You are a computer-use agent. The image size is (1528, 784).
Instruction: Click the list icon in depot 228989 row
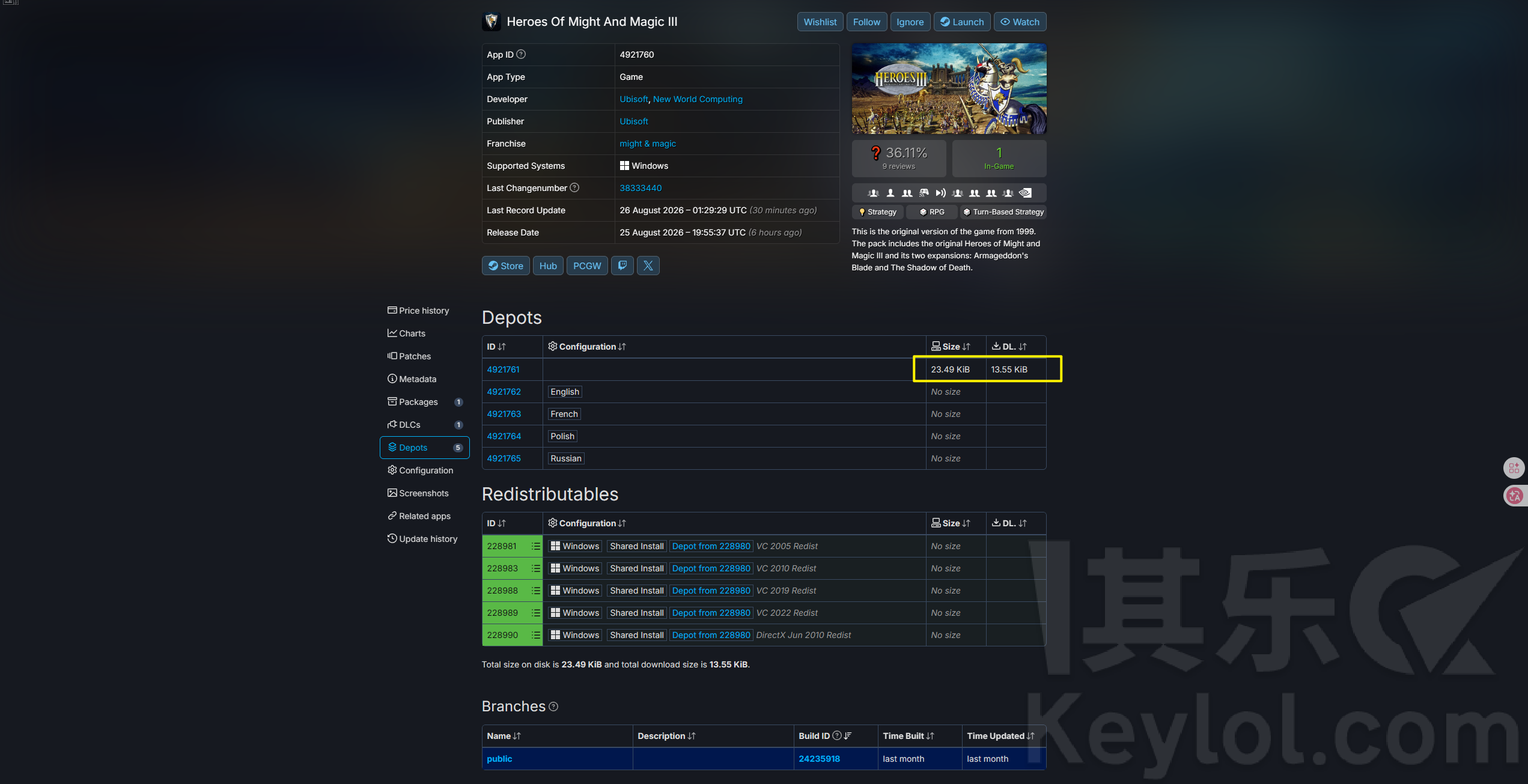536,613
